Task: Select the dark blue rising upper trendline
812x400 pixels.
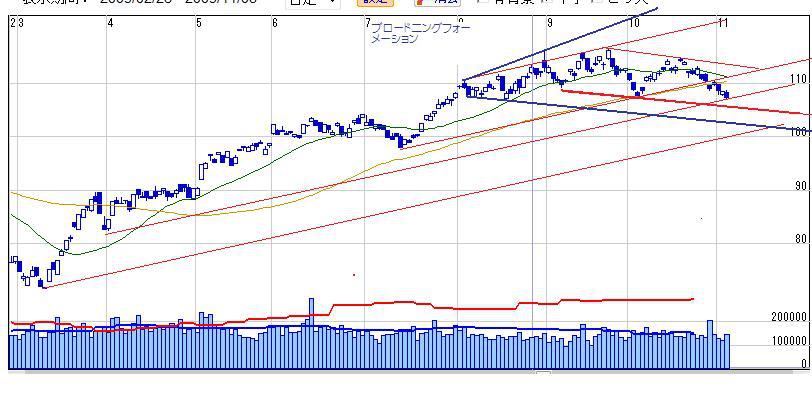Action: pos(559,44)
